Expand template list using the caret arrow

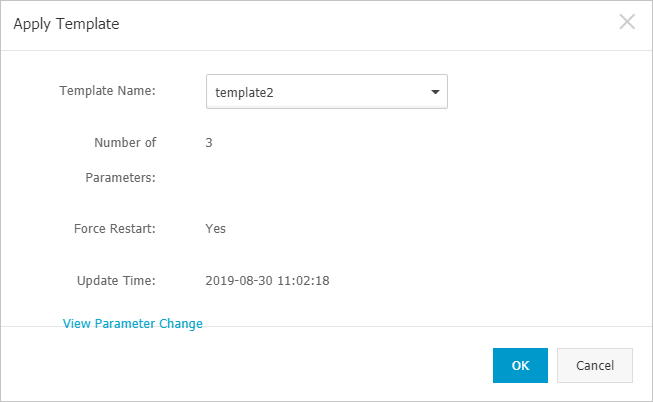click(435, 92)
